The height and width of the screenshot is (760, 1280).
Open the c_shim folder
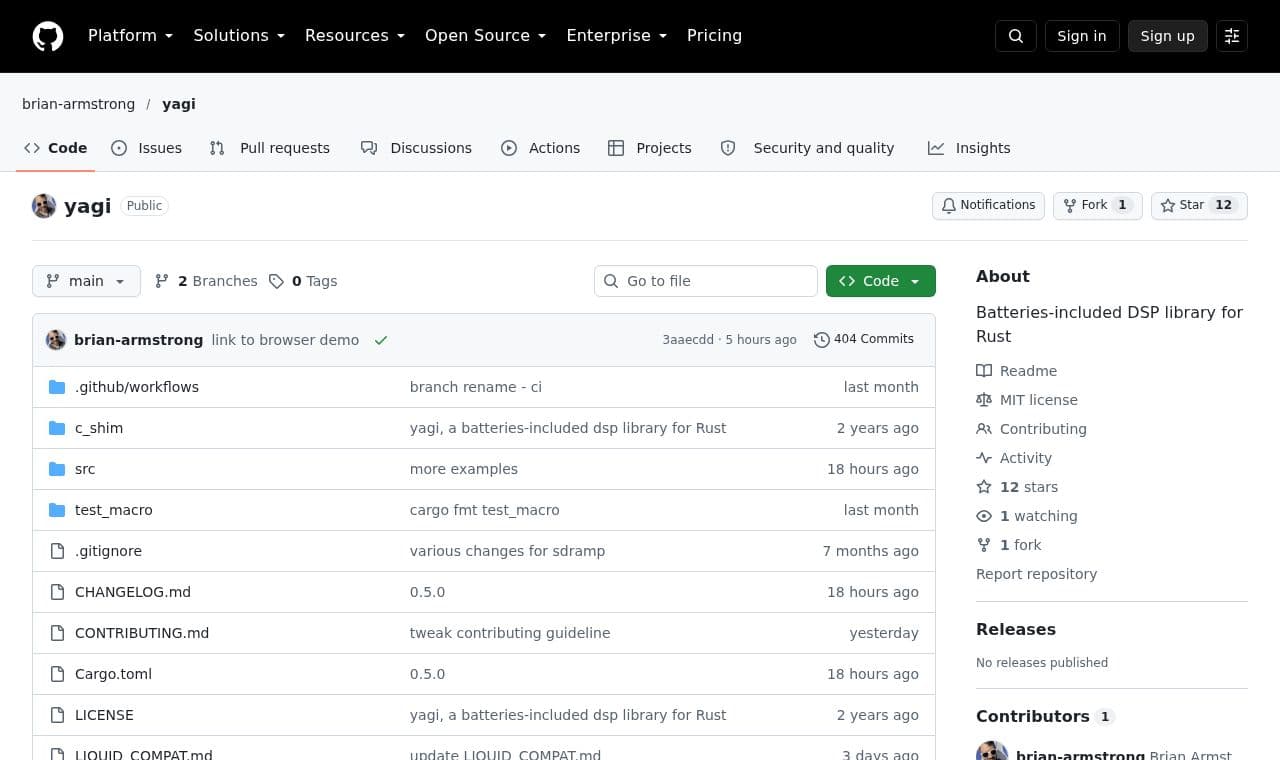coord(99,428)
